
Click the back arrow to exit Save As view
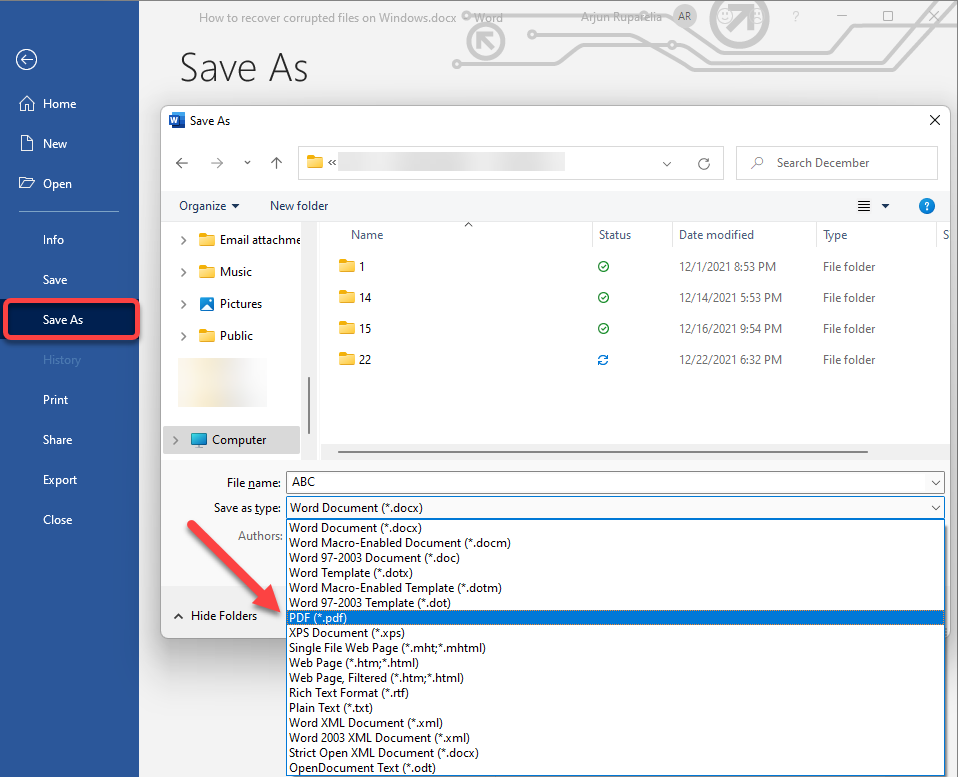point(26,60)
